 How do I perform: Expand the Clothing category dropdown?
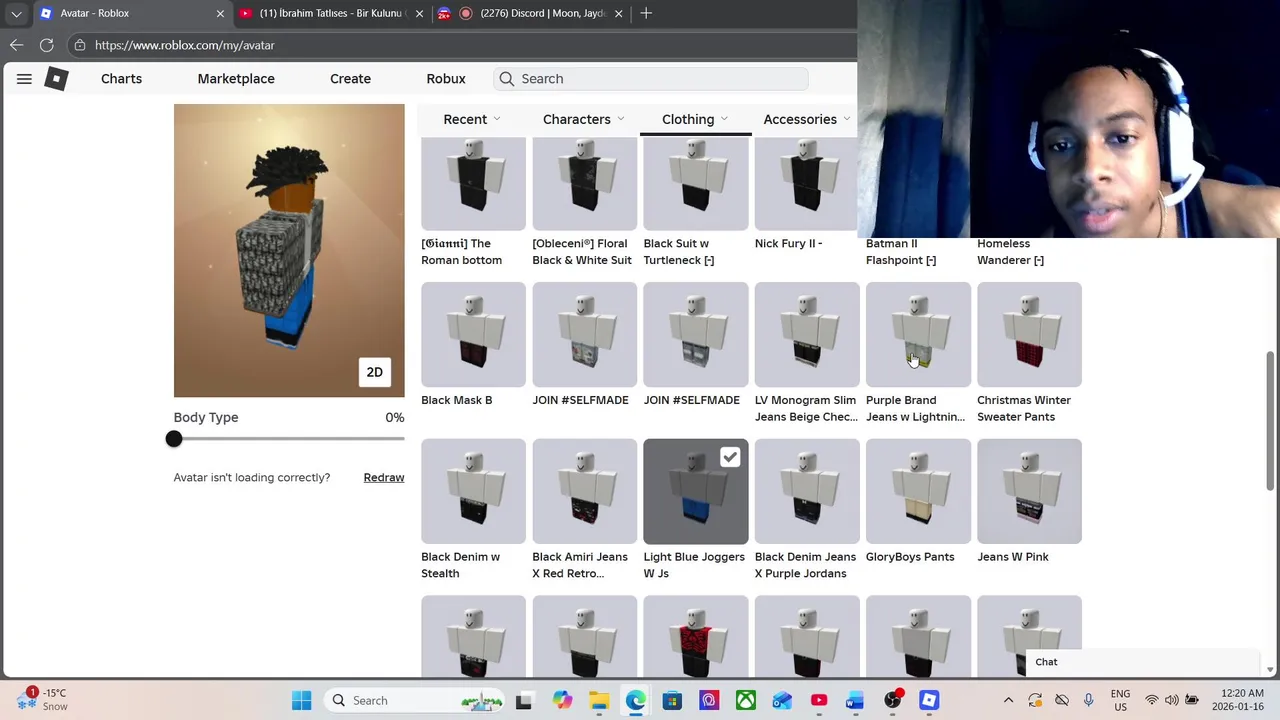(x=695, y=119)
